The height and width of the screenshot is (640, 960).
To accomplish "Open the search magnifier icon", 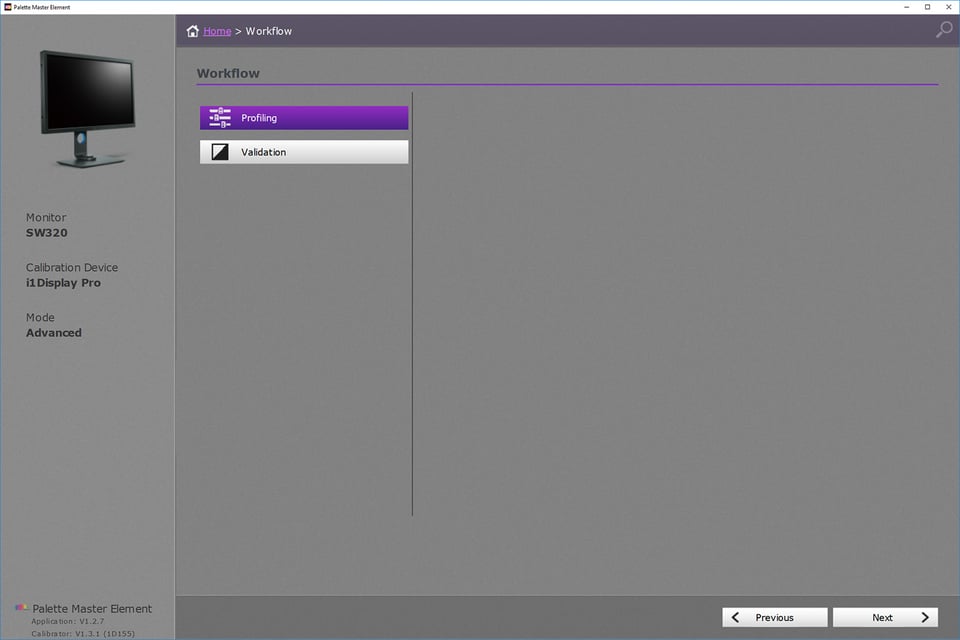I will [944, 29].
